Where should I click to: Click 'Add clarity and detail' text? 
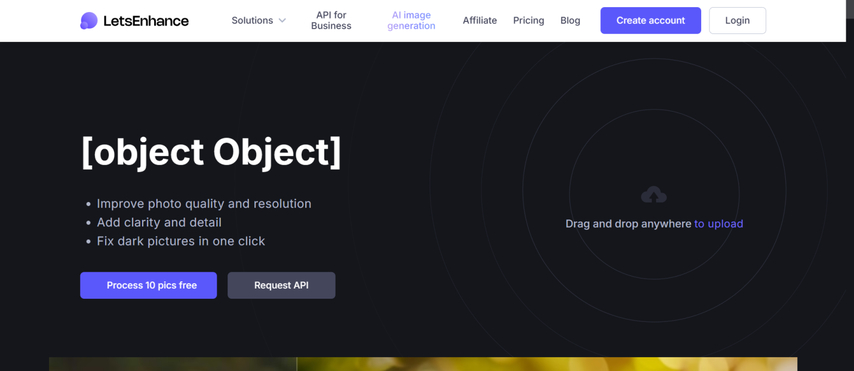(159, 222)
